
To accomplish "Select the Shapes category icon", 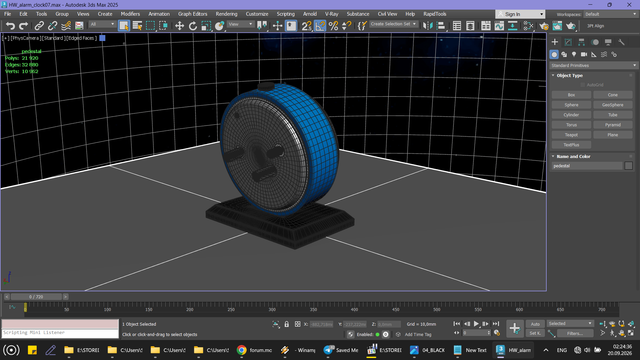I will click(x=564, y=54).
